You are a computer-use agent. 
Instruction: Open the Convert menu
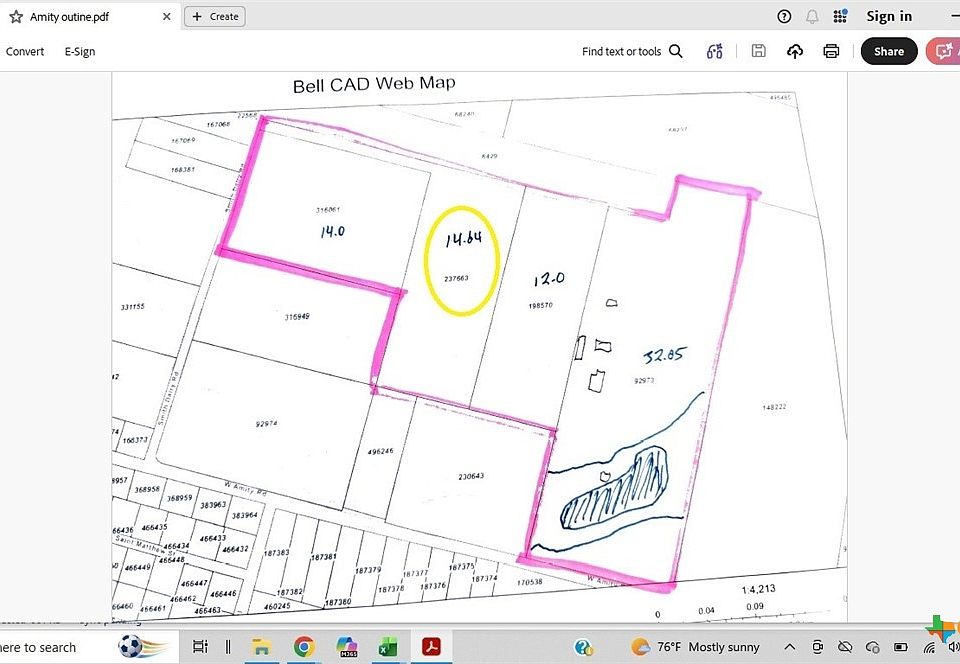click(x=25, y=51)
